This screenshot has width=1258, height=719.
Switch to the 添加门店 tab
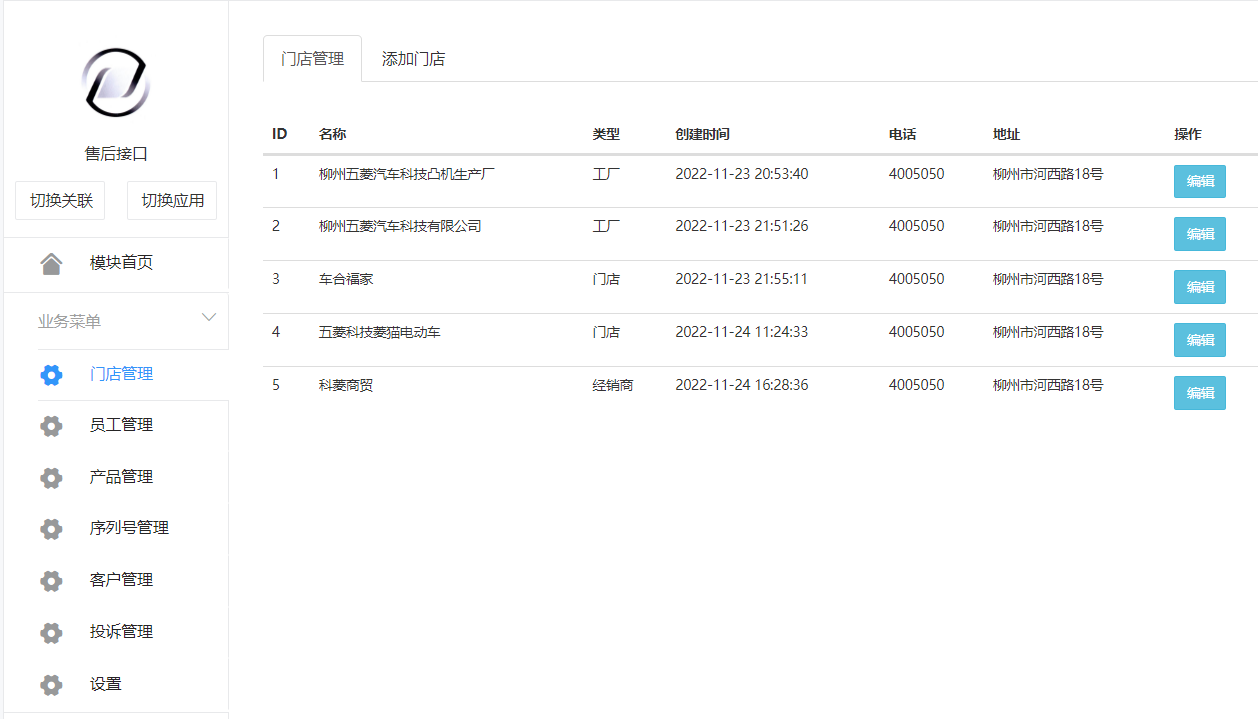pos(413,59)
